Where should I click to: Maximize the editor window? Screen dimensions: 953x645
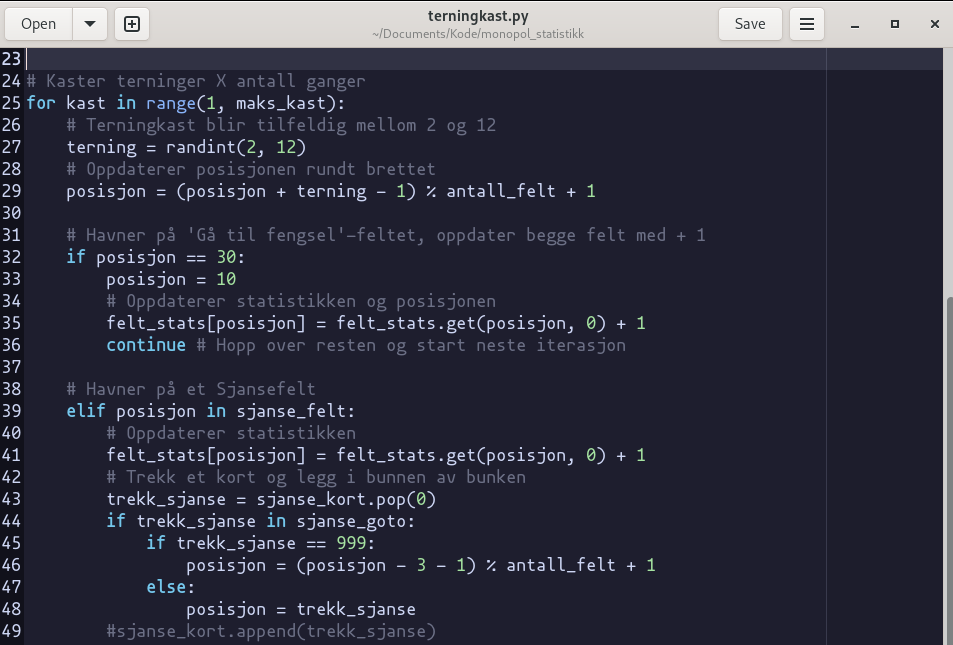pyautogui.click(x=895, y=24)
